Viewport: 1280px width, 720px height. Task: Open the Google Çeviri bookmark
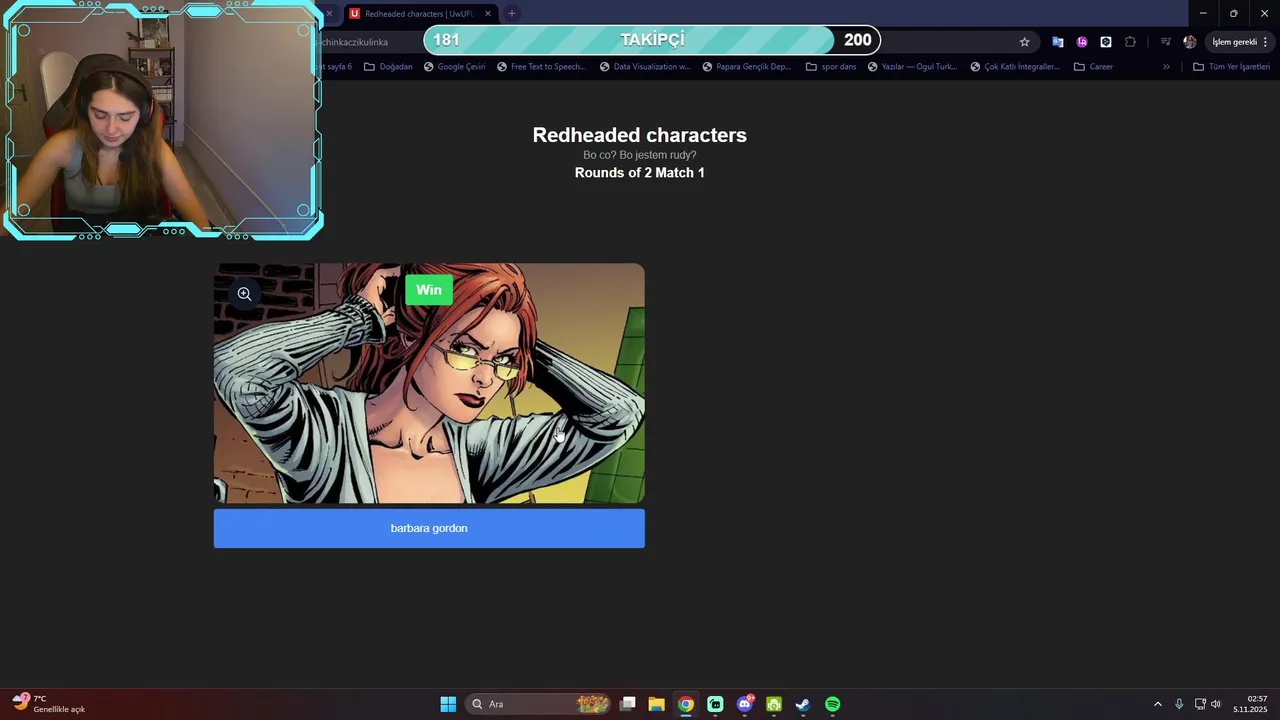click(x=454, y=67)
